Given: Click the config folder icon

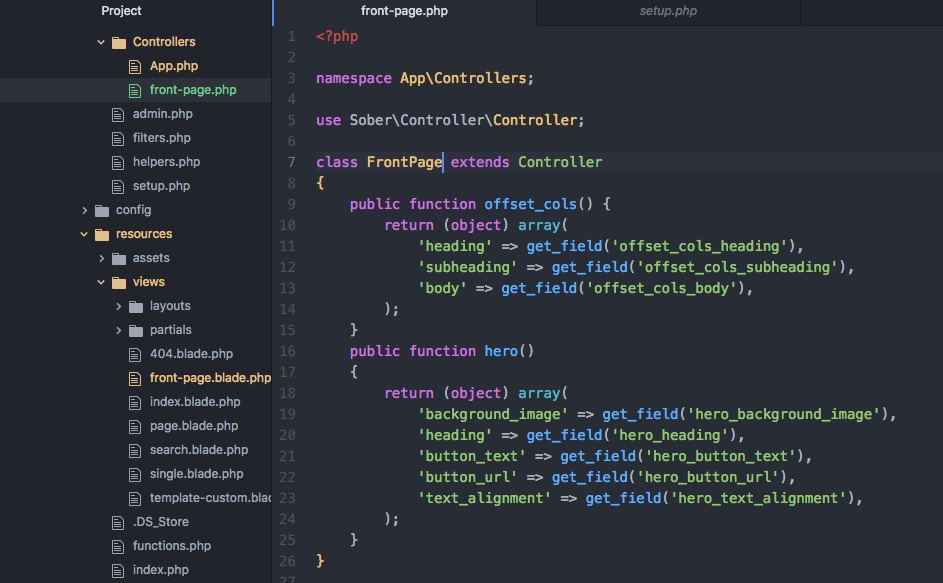Looking at the screenshot, I should (102, 211).
